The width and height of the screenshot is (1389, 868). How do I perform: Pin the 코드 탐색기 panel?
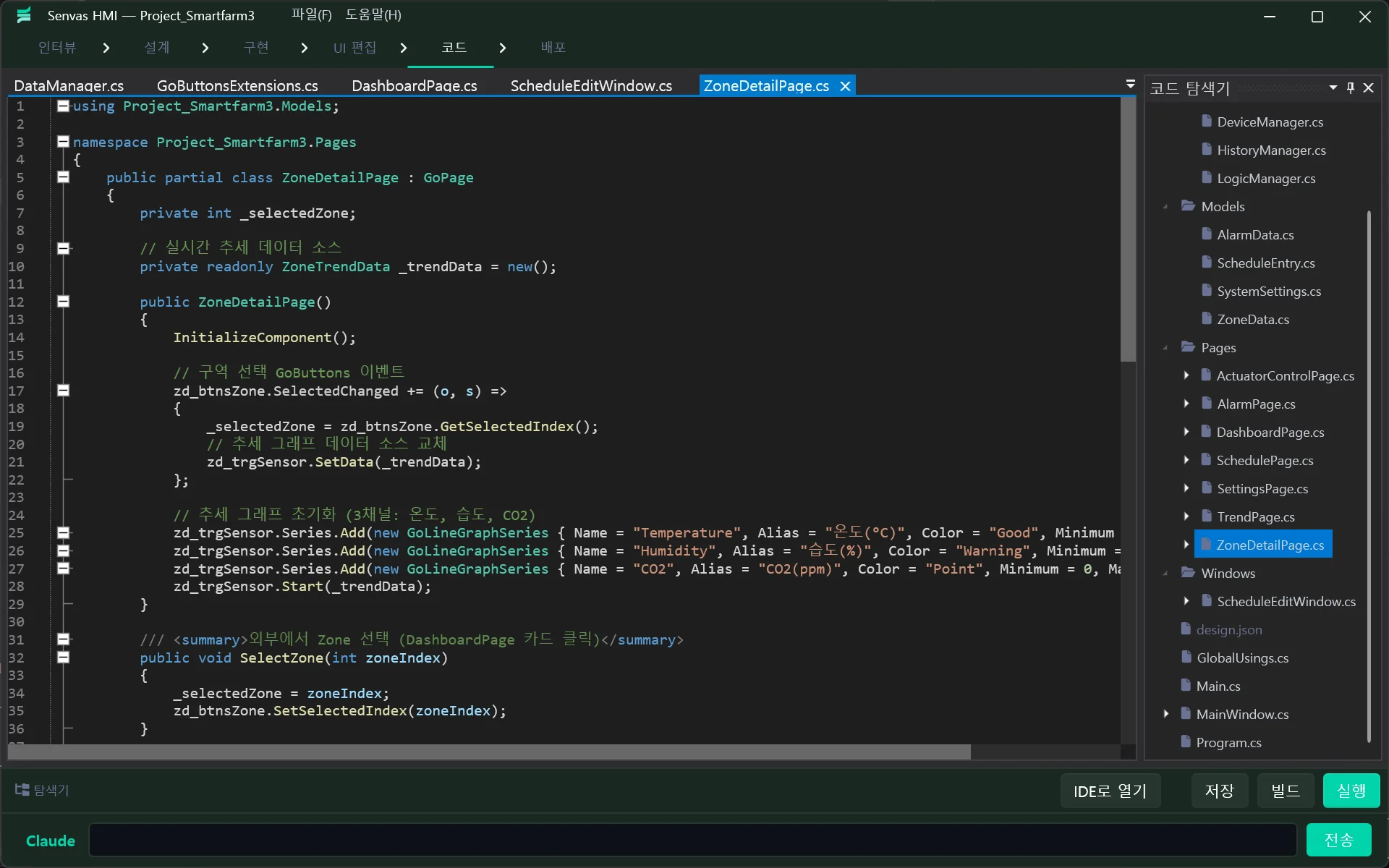(x=1350, y=88)
